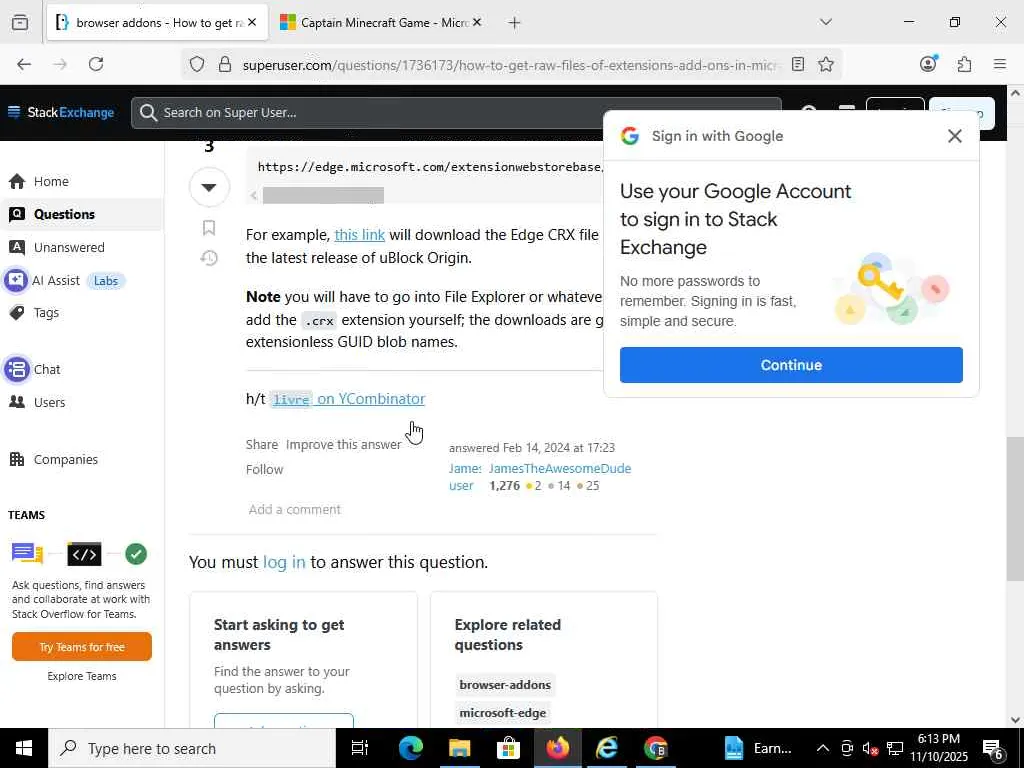Follow this answer
The image size is (1024, 768).
click(264, 470)
